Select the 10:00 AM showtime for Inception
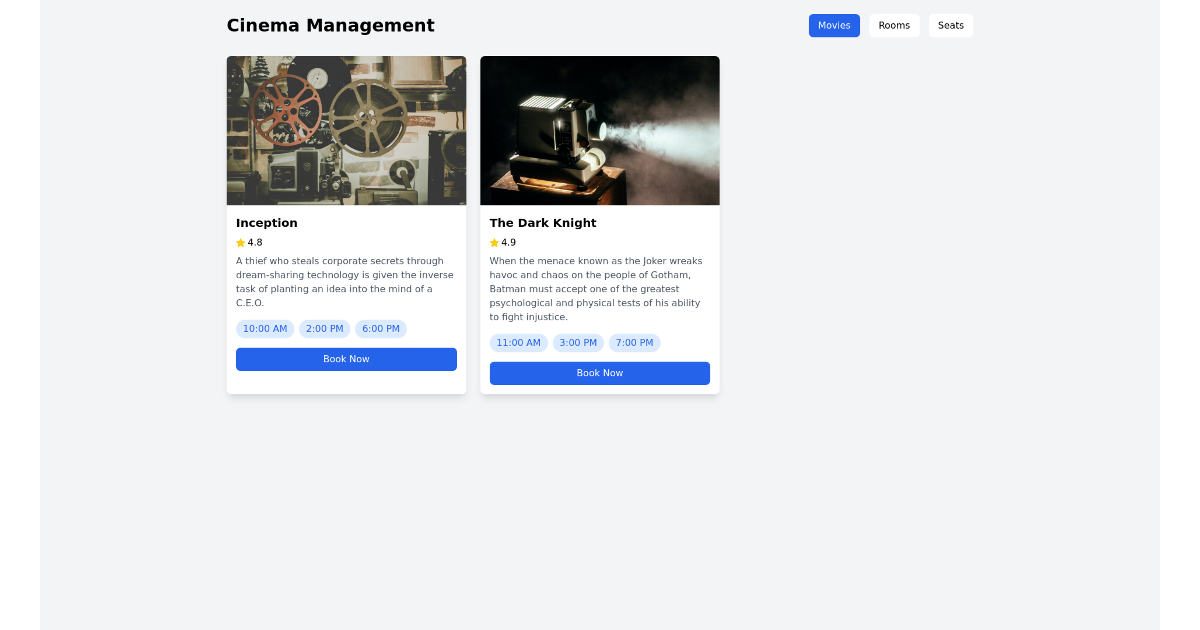Screen dimensions: 1200x630 click(265, 328)
